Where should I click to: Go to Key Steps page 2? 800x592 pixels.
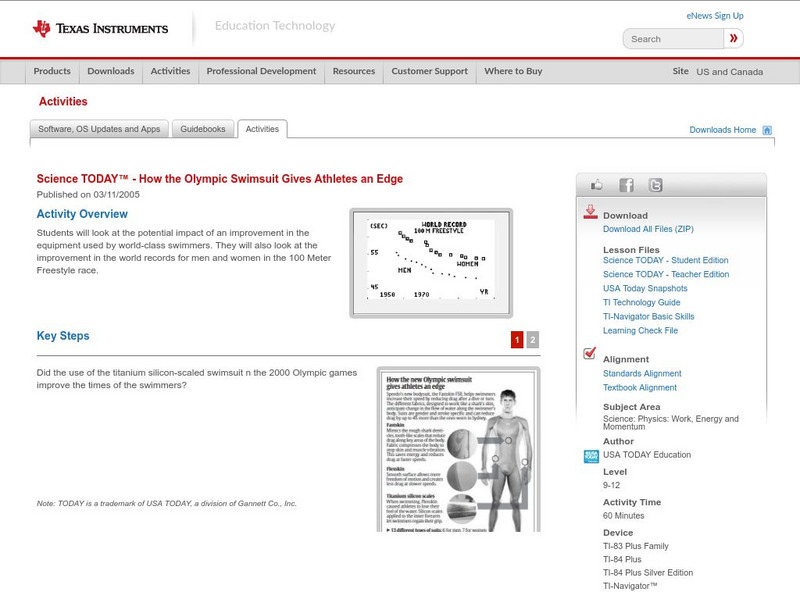pos(533,339)
